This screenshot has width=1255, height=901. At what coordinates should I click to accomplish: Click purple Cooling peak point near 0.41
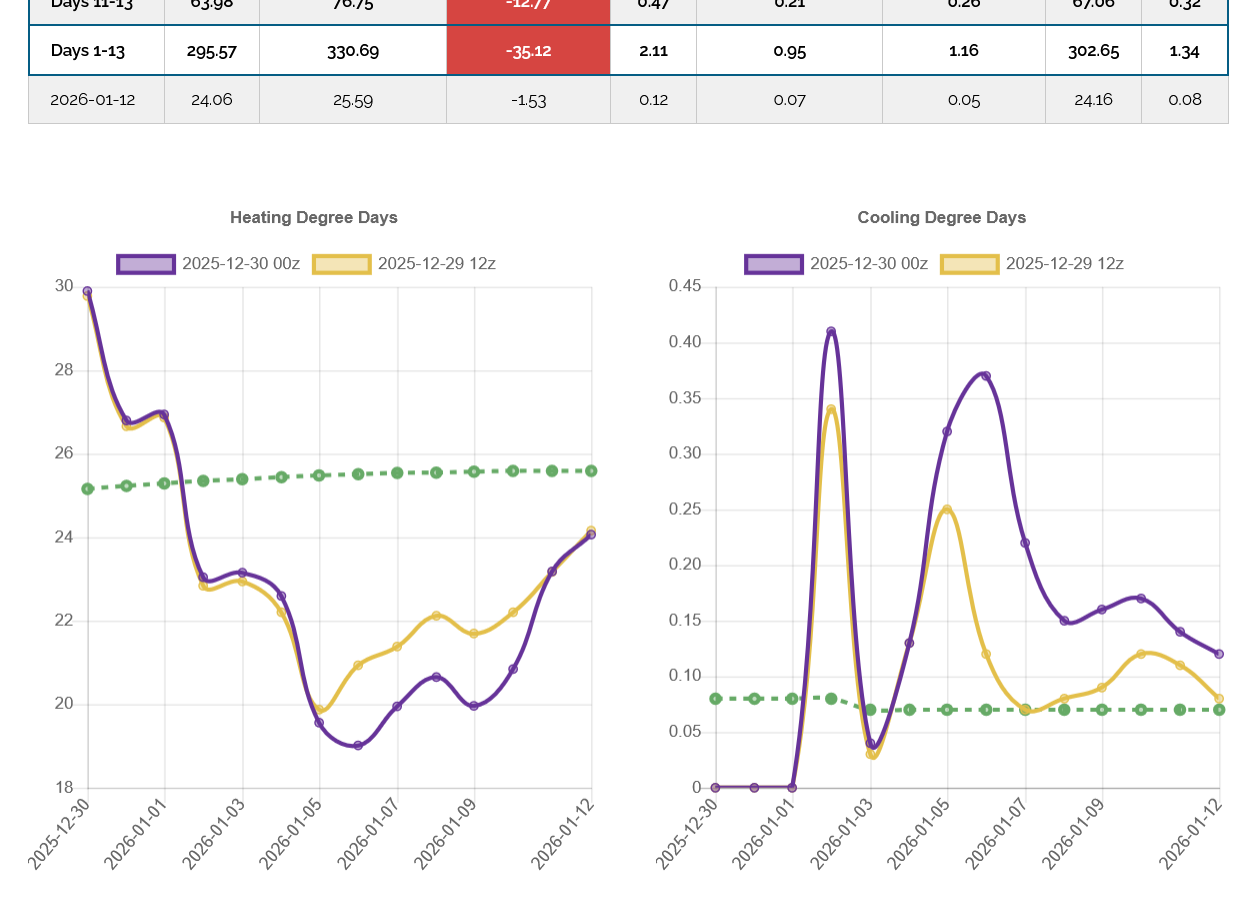[x=831, y=332]
